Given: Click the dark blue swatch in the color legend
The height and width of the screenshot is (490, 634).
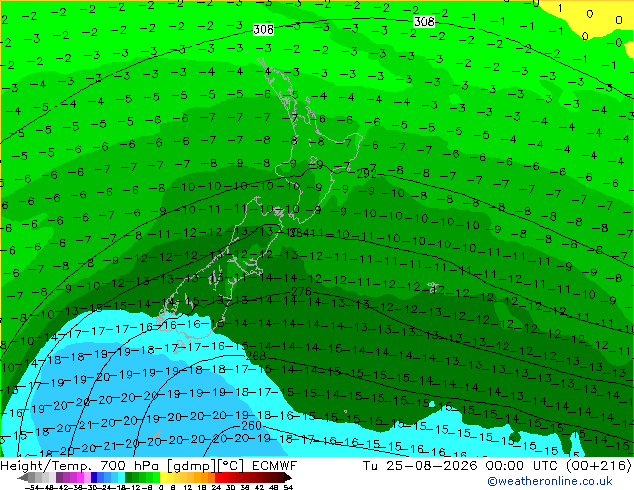Looking at the screenshot, I should click(94, 478).
